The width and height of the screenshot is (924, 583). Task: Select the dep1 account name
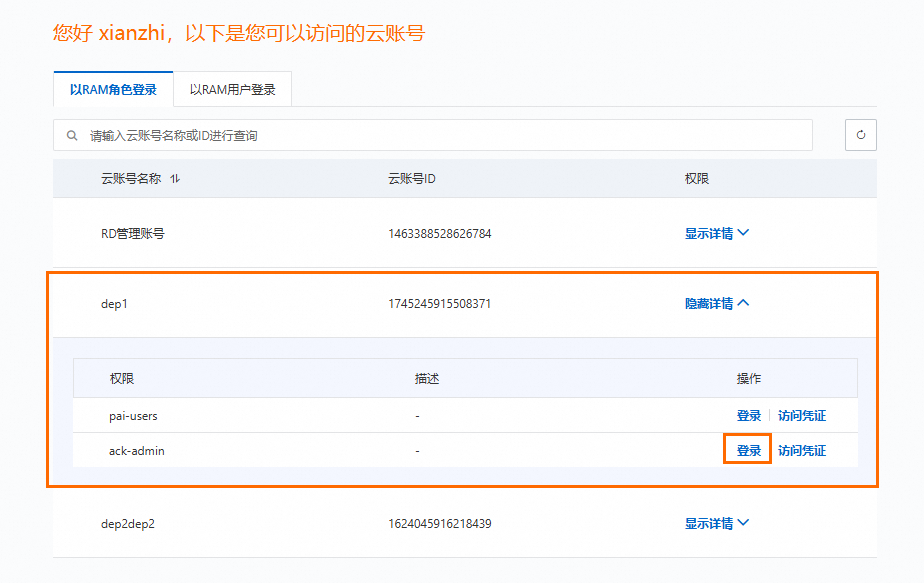[x=114, y=304]
